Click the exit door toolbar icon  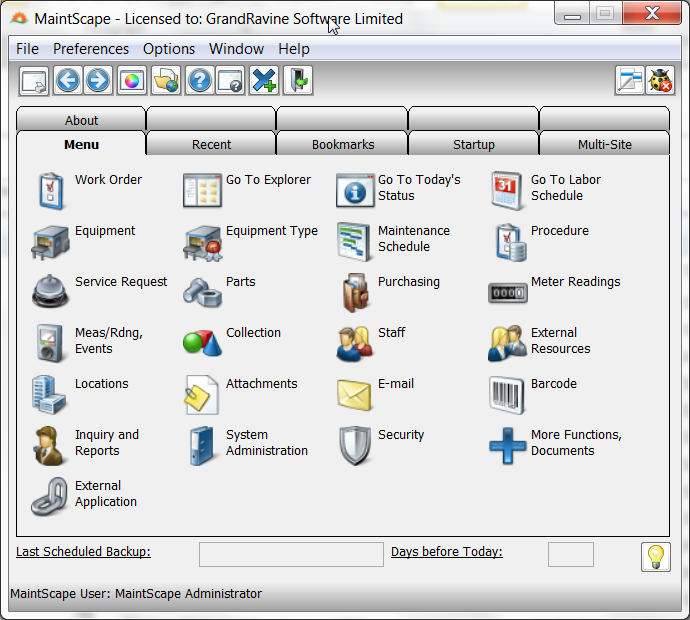(298, 81)
